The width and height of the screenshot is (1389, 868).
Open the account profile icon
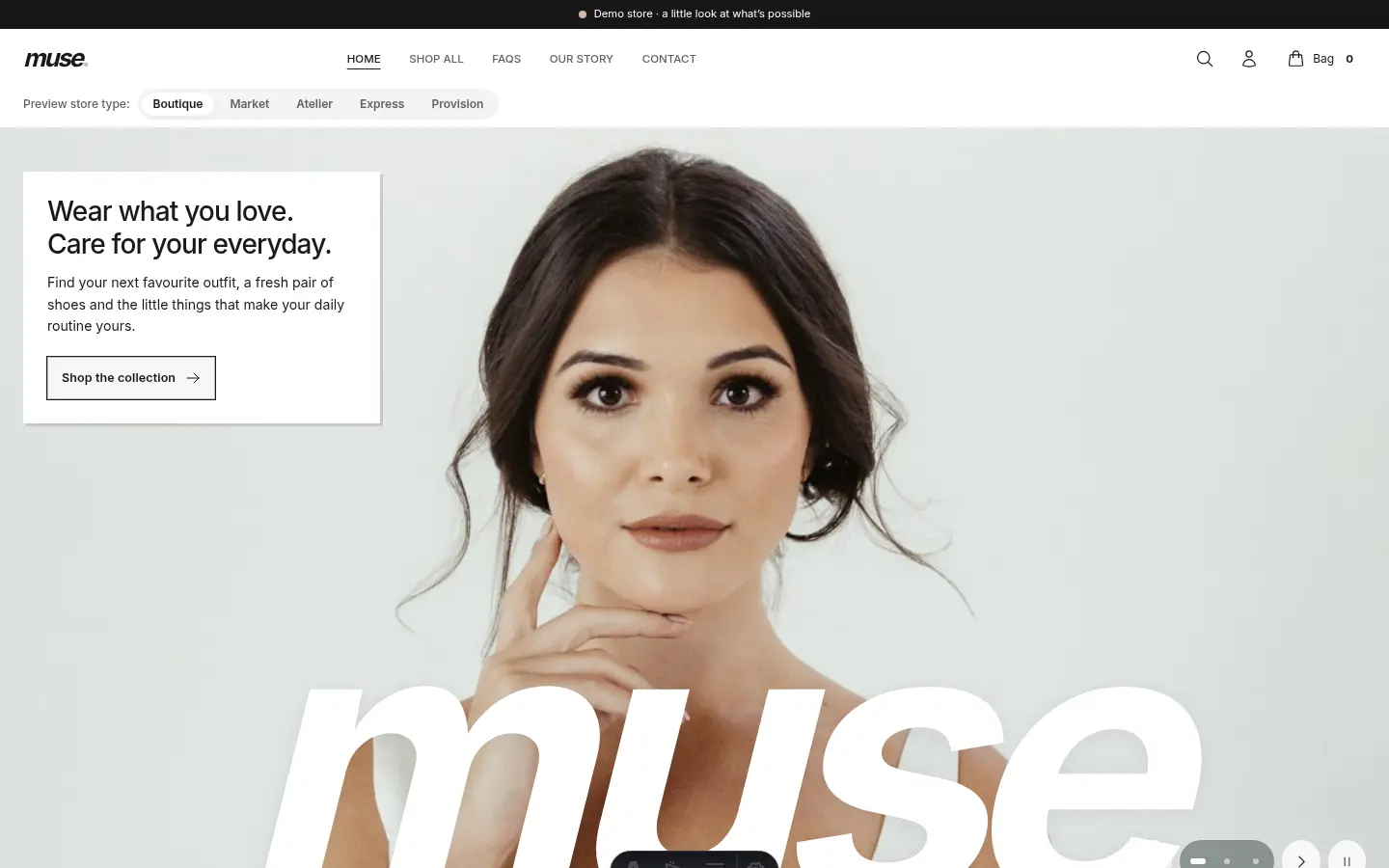tap(1248, 59)
